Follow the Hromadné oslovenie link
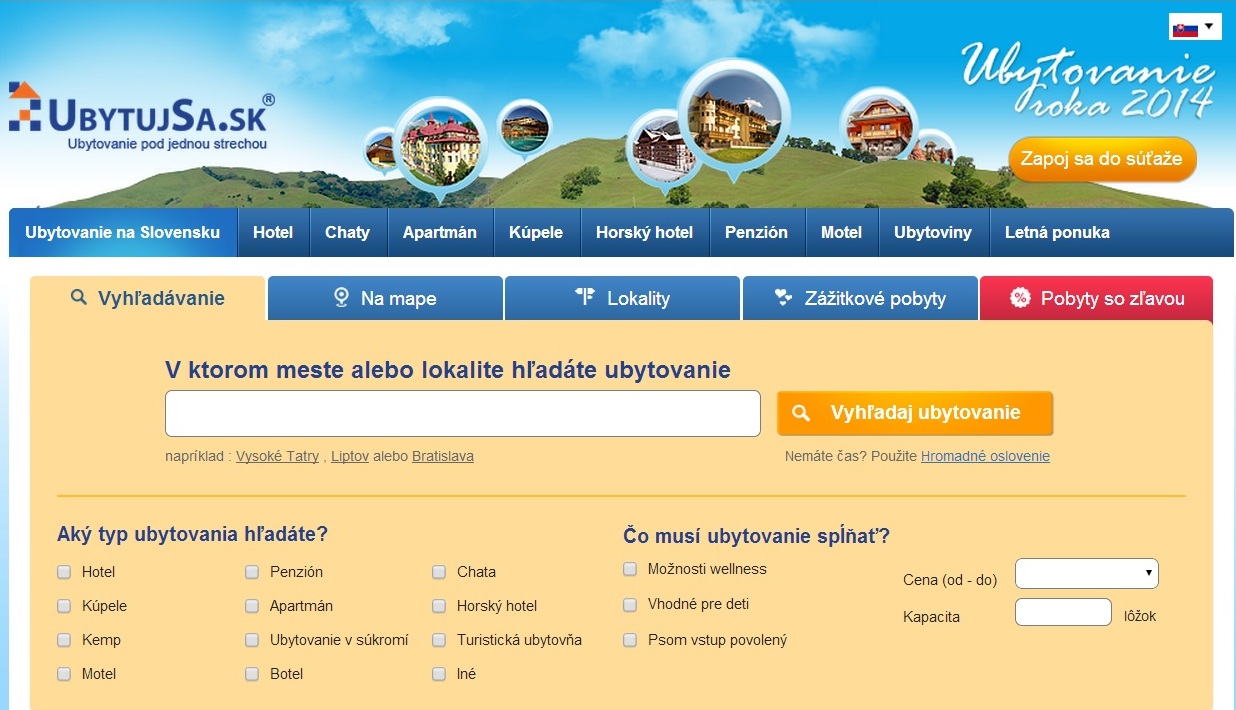The image size is (1236, 710). (985, 456)
